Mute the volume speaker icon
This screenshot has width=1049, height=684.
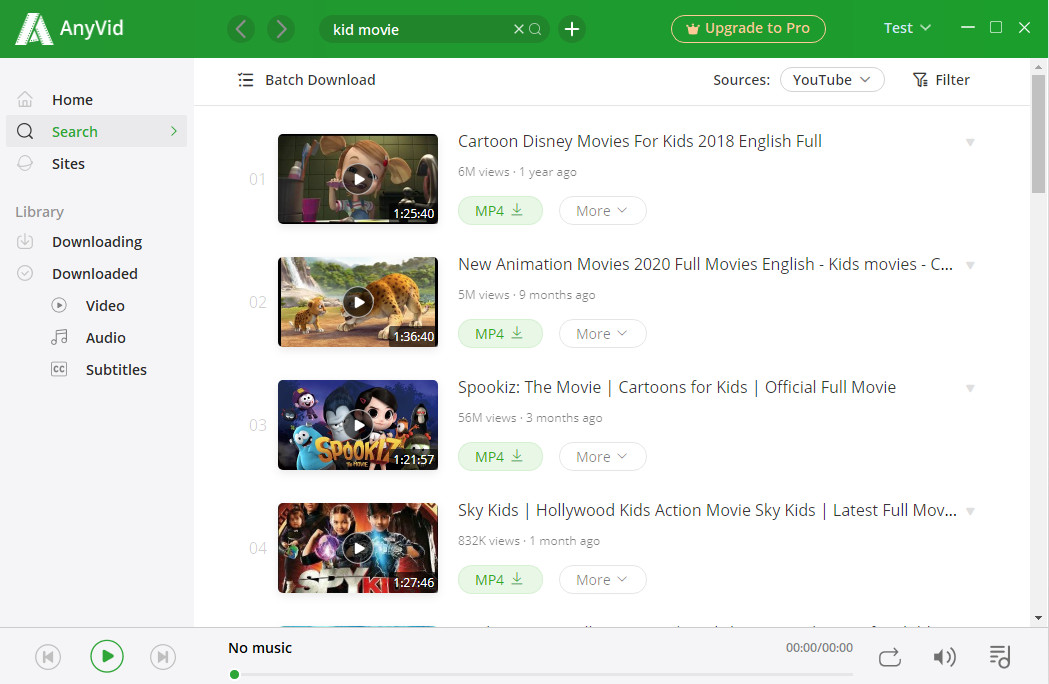[944, 656]
